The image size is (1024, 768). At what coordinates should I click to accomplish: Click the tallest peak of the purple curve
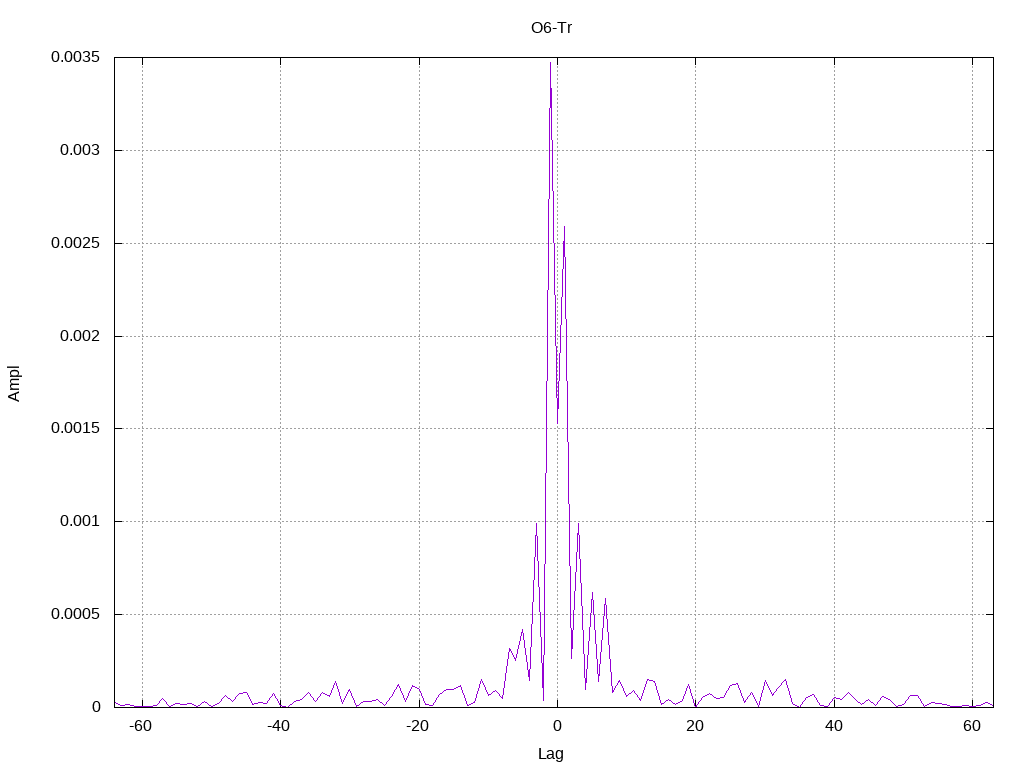pyautogui.click(x=551, y=63)
